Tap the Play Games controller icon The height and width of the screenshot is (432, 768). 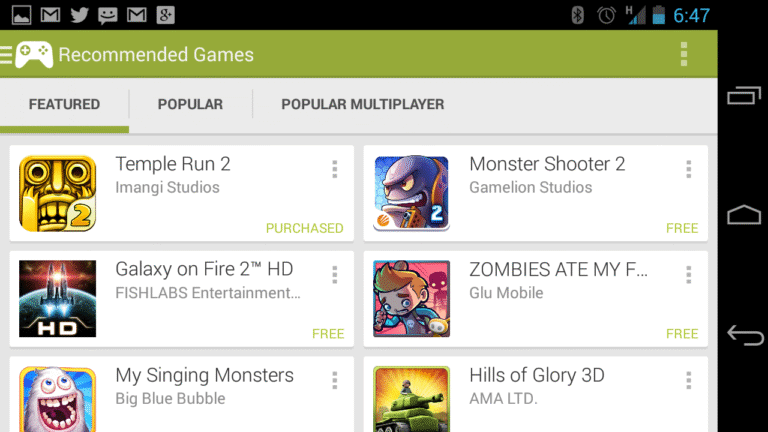(34, 55)
